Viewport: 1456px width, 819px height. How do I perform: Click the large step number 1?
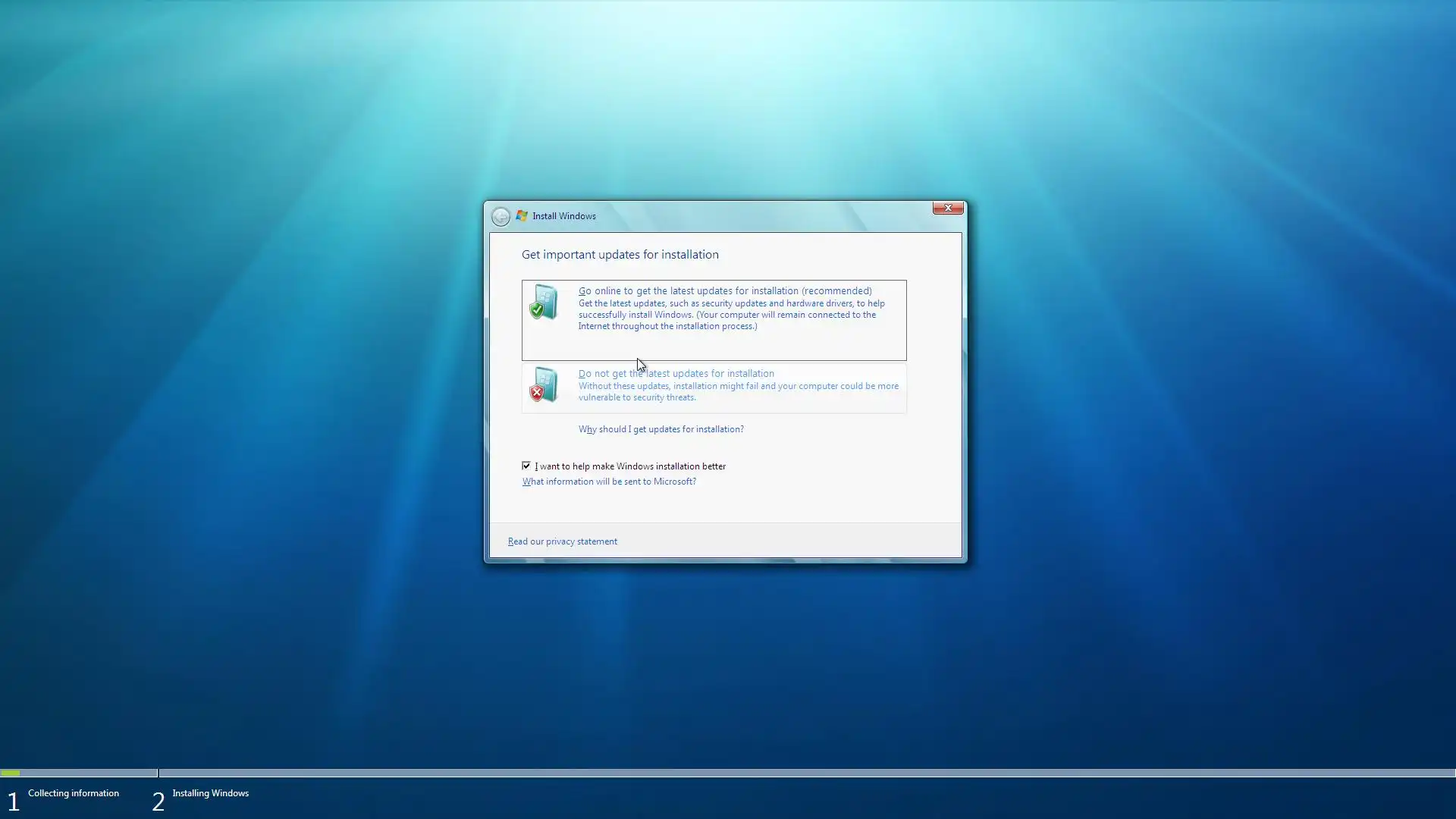coord(13,802)
